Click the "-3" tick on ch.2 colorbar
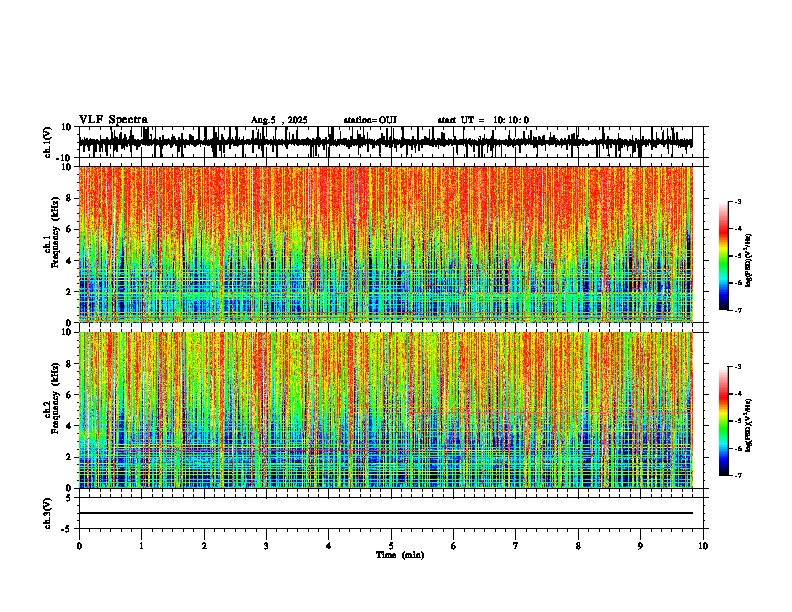Image resolution: width=792 pixels, height=612 pixels. point(738,367)
